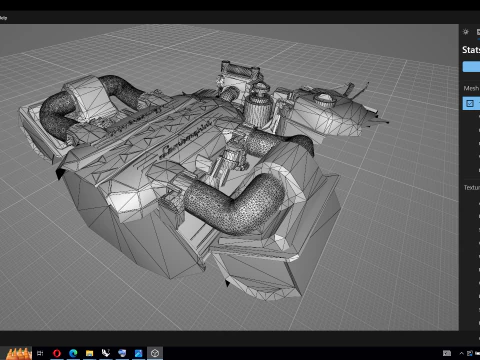The image size is (480, 360).
Task: Toggle the checked Mesh data checkbox
Action: coord(470,103)
